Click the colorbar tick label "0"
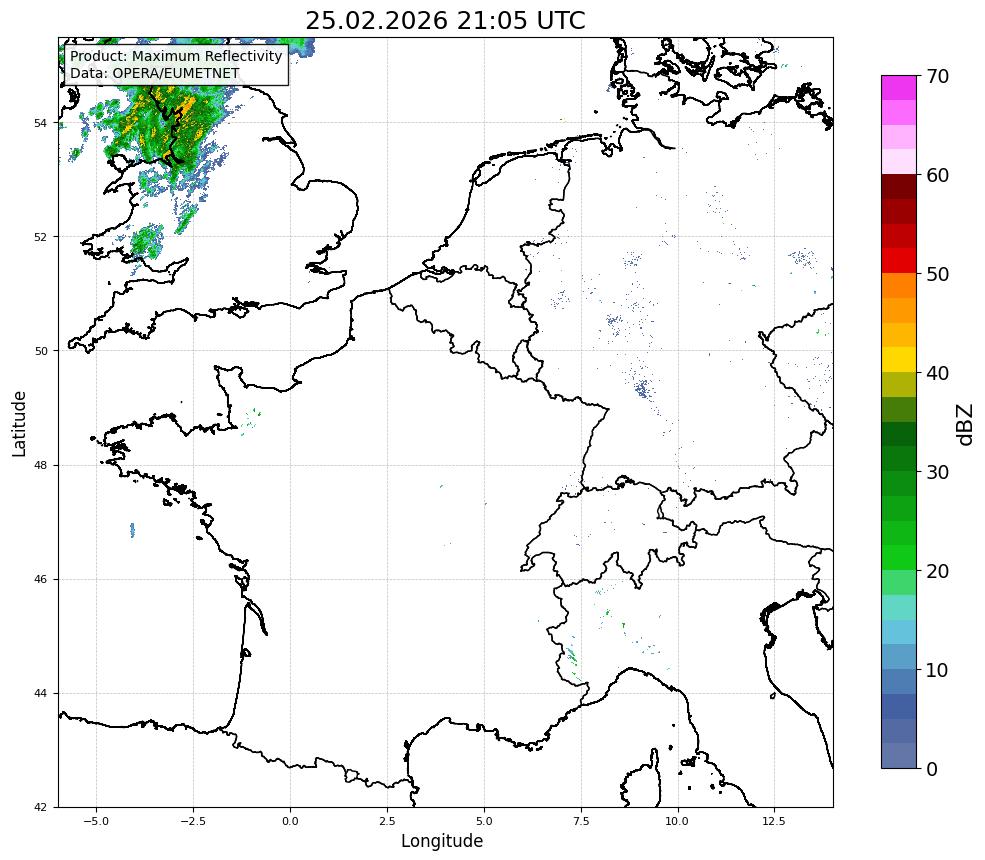Screen dimensions: 985x860 coord(932,769)
